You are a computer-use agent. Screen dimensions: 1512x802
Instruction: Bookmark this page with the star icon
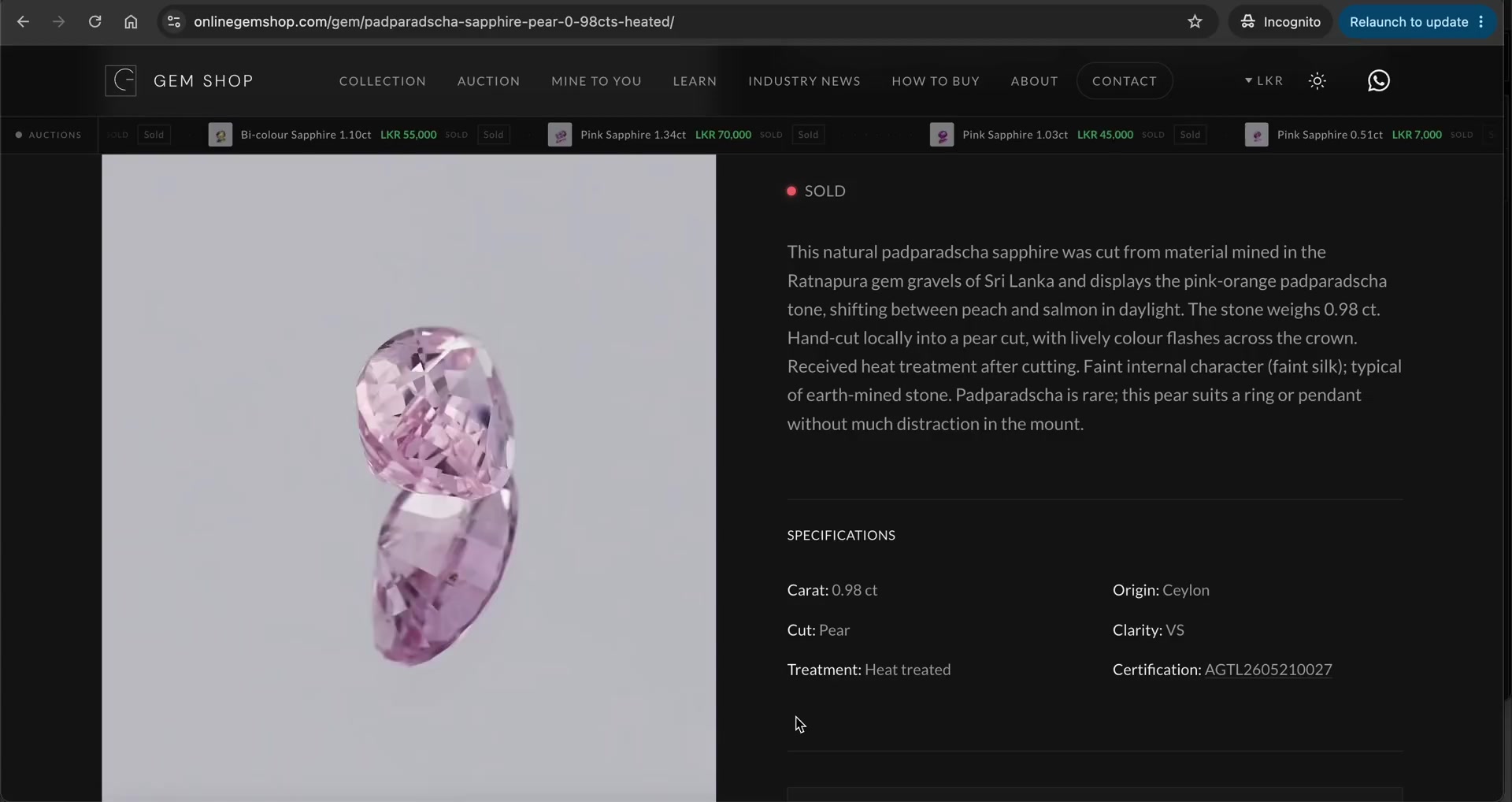pyautogui.click(x=1195, y=21)
